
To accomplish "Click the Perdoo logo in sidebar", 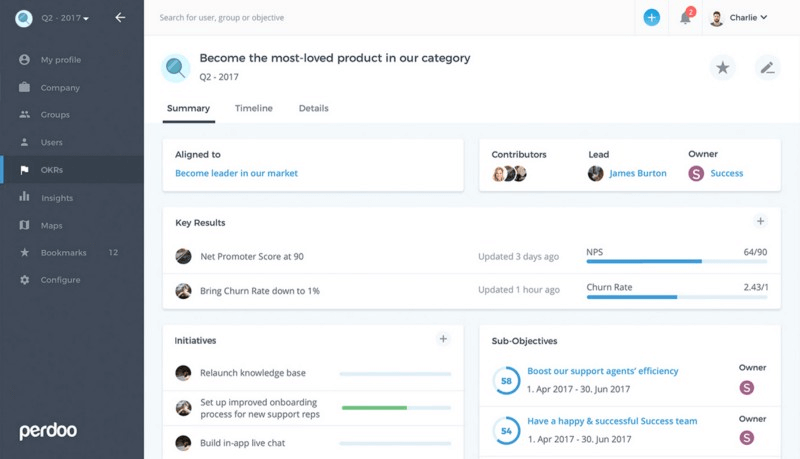I will pos(48,431).
